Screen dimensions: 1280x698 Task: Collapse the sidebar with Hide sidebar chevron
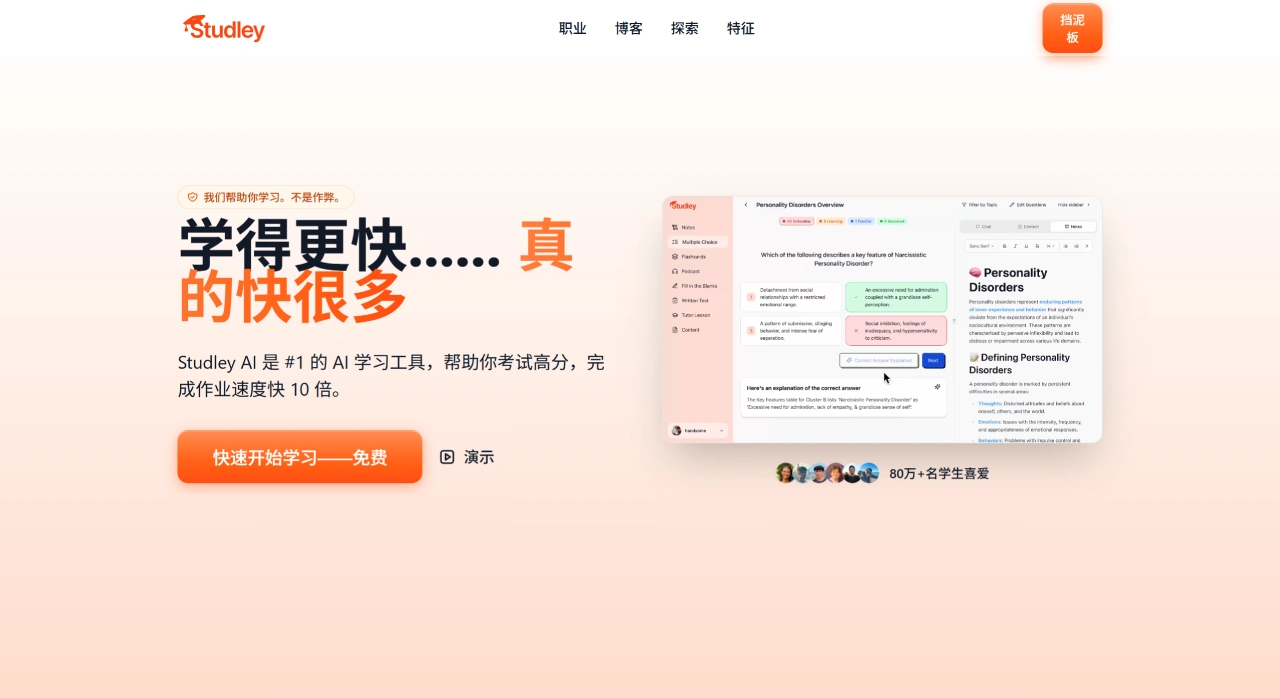[1072, 205]
